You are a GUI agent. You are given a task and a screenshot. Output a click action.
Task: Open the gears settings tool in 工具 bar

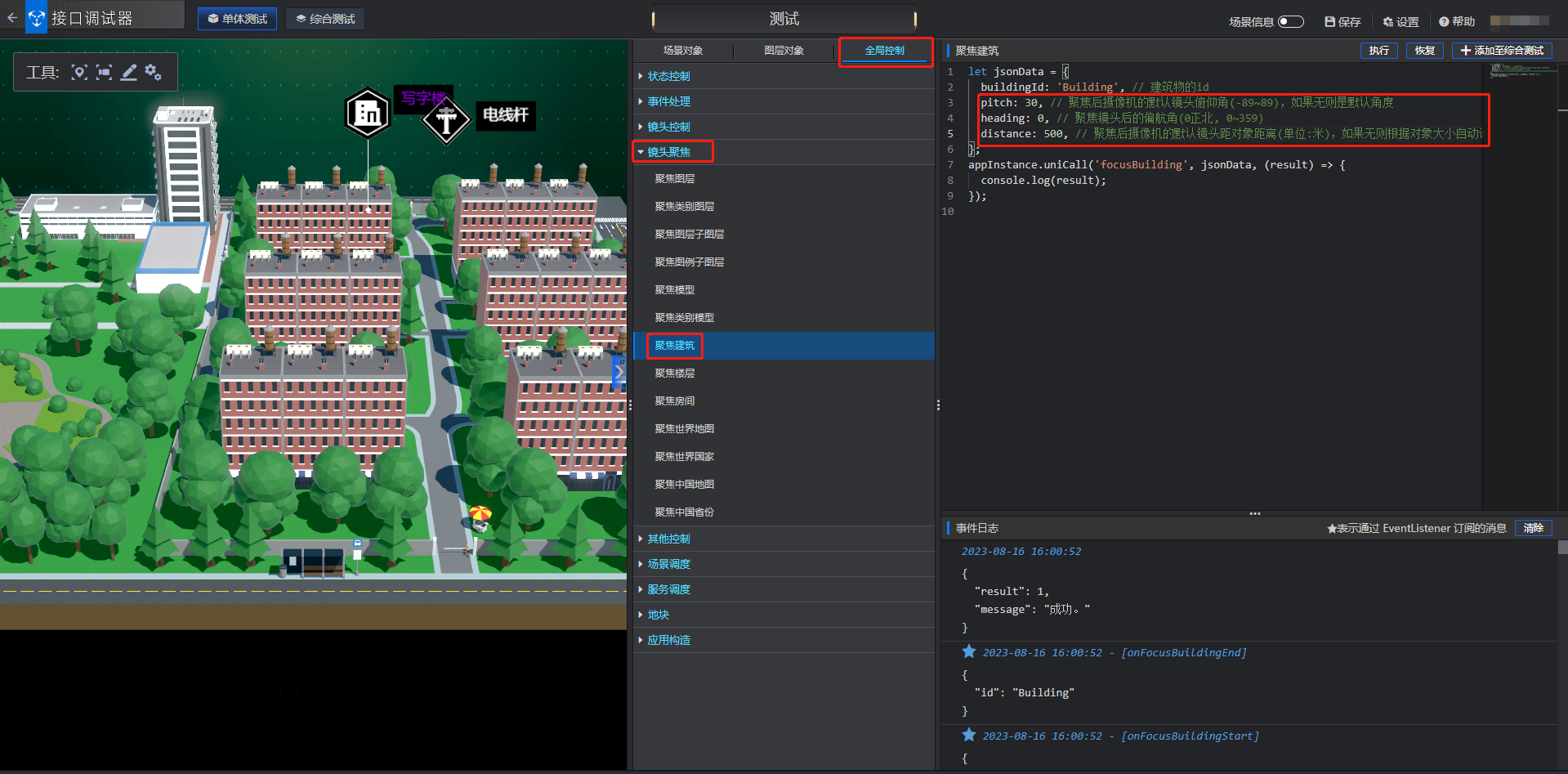(x=153, y=73)
